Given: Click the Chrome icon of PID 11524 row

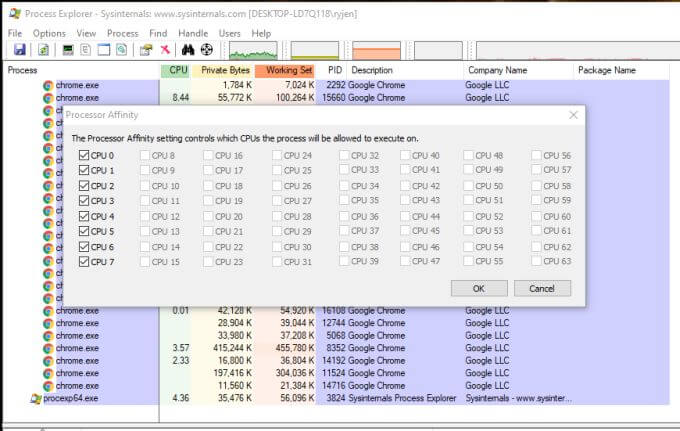Looking at the screenshot, I should [48, 373].
